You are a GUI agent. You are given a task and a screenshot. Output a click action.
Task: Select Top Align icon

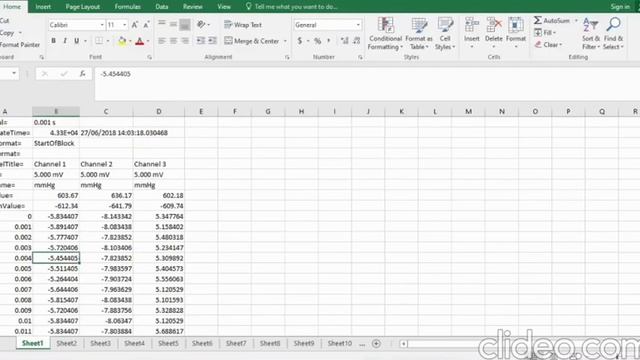click(x=162, y=24)
